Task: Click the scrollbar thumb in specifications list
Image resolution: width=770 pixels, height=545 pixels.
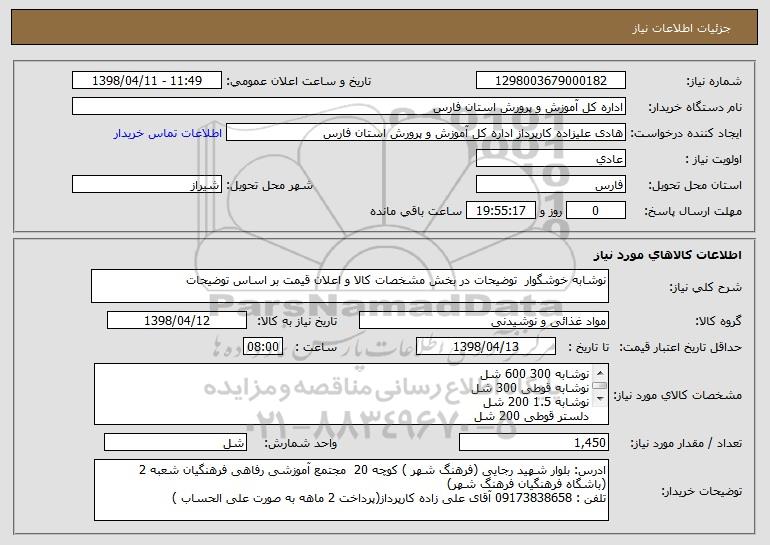Action: click(600, 386)
